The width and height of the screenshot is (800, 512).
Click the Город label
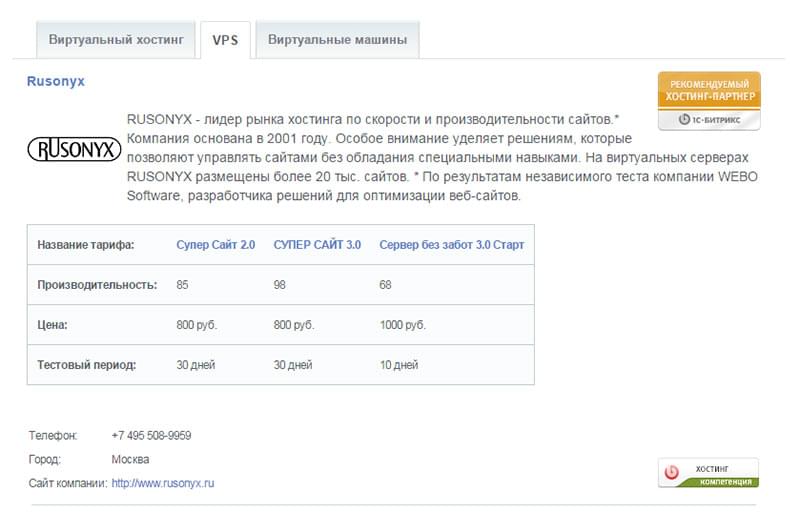44,459
